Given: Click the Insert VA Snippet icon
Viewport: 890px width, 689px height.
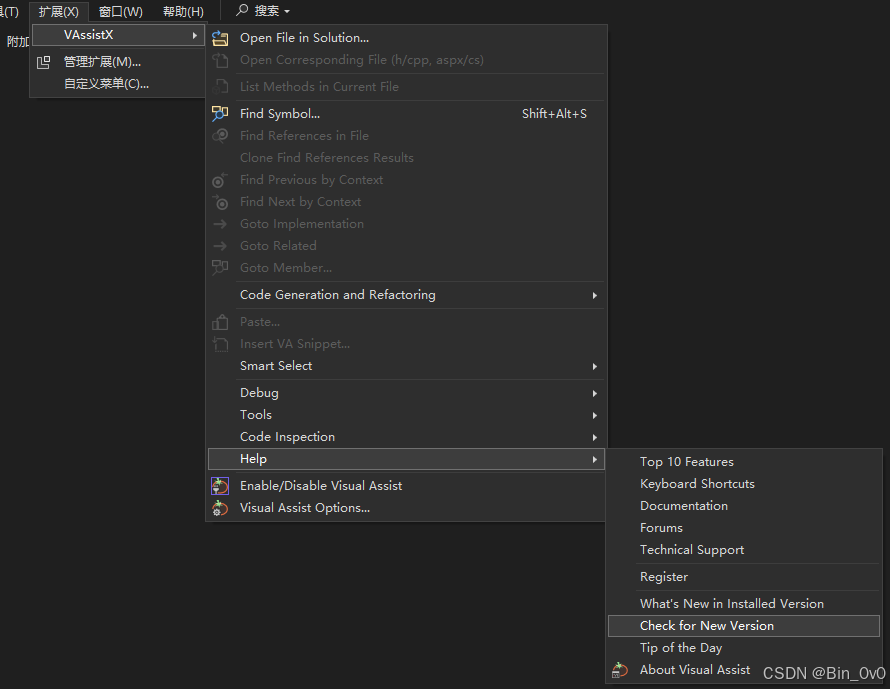Looking at the screenshot, I should [x=220, y=344].
